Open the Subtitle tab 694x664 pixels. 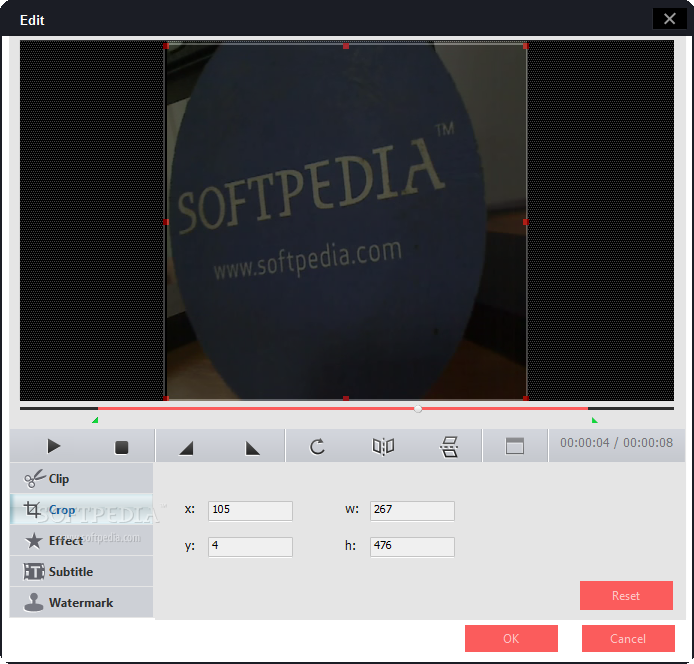coord(81,571)
